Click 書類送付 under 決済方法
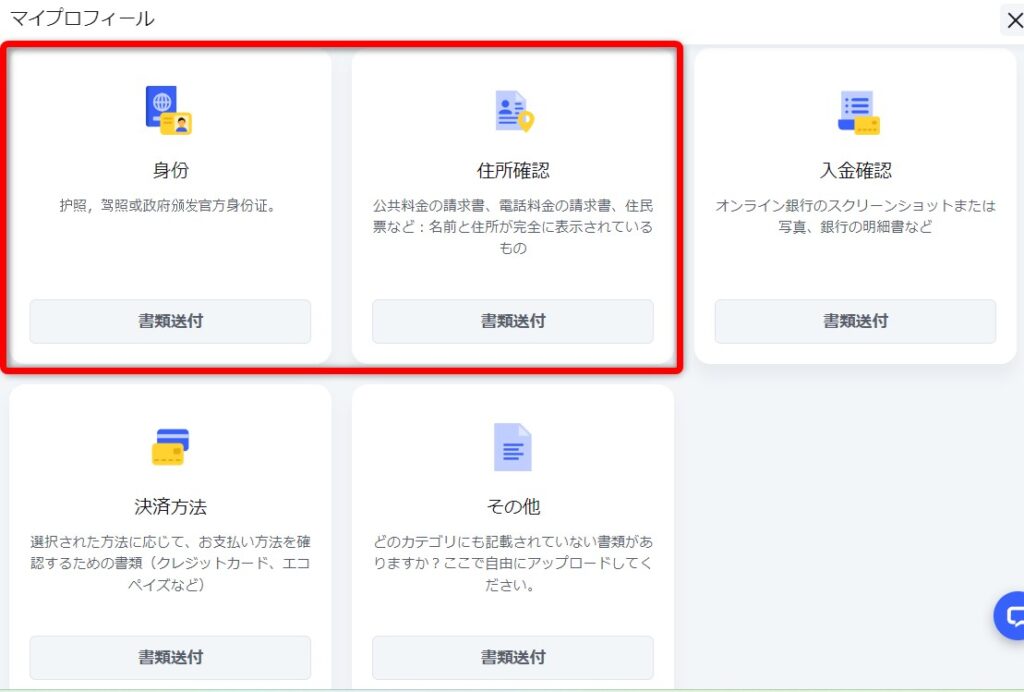The height and width of the screenshot is (692, 1024). click(170, 657)
